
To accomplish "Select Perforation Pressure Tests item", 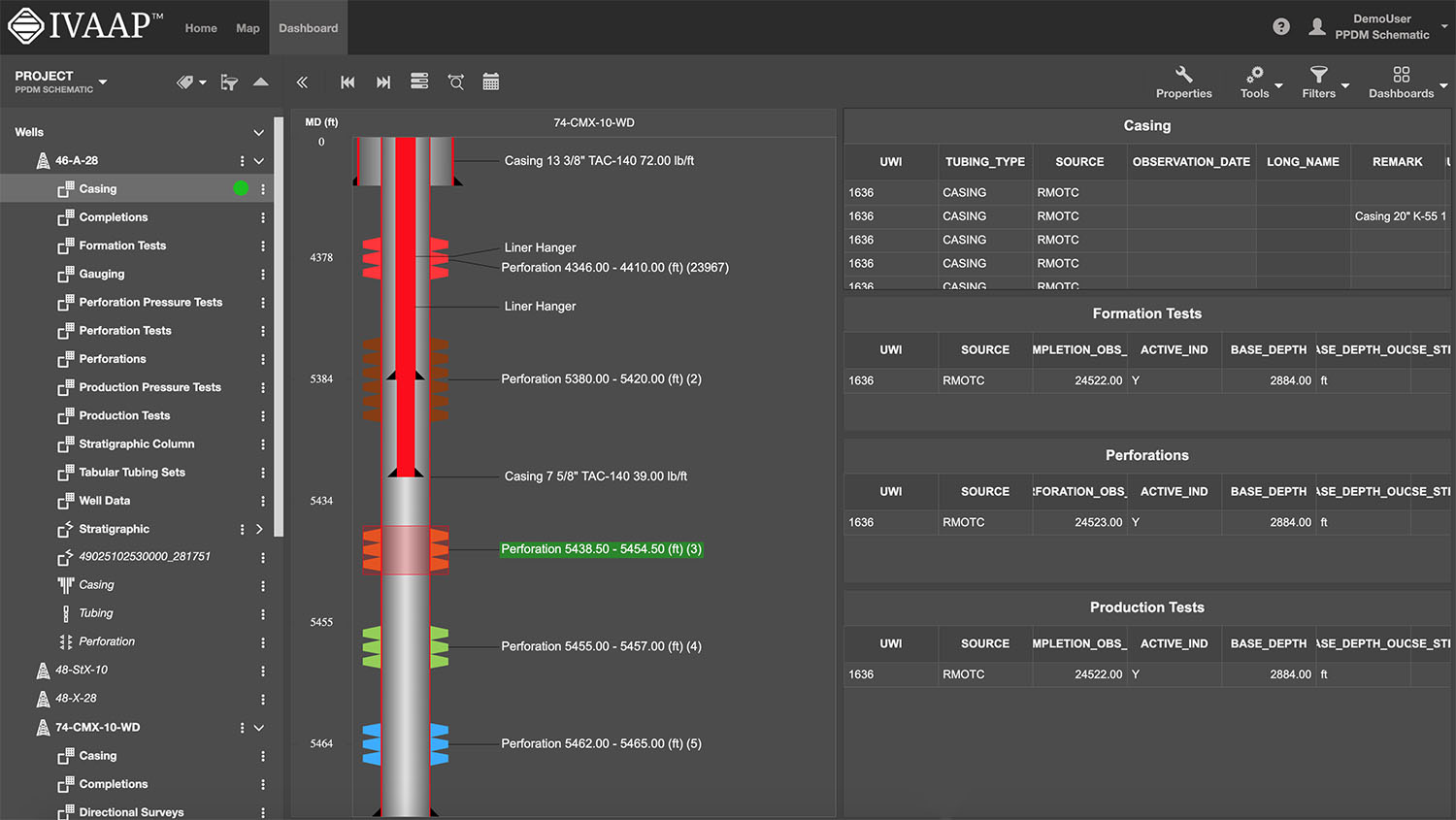I will pos(150,302).
